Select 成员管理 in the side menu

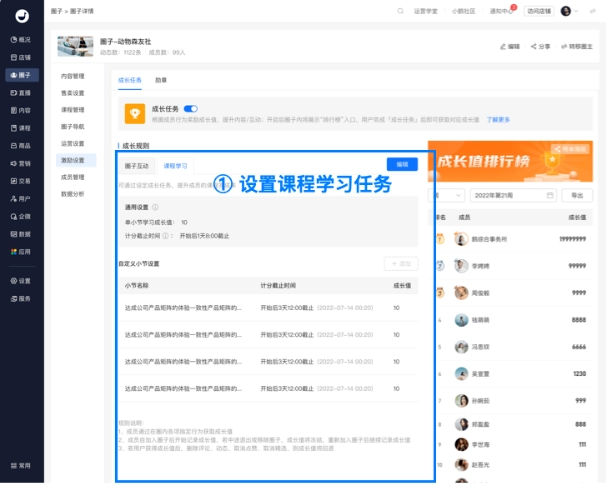click(74, 177)
